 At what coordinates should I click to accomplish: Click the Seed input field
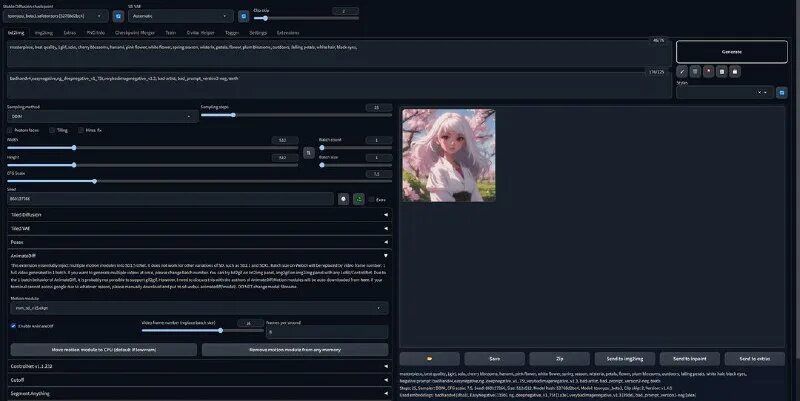pos(170,199)
